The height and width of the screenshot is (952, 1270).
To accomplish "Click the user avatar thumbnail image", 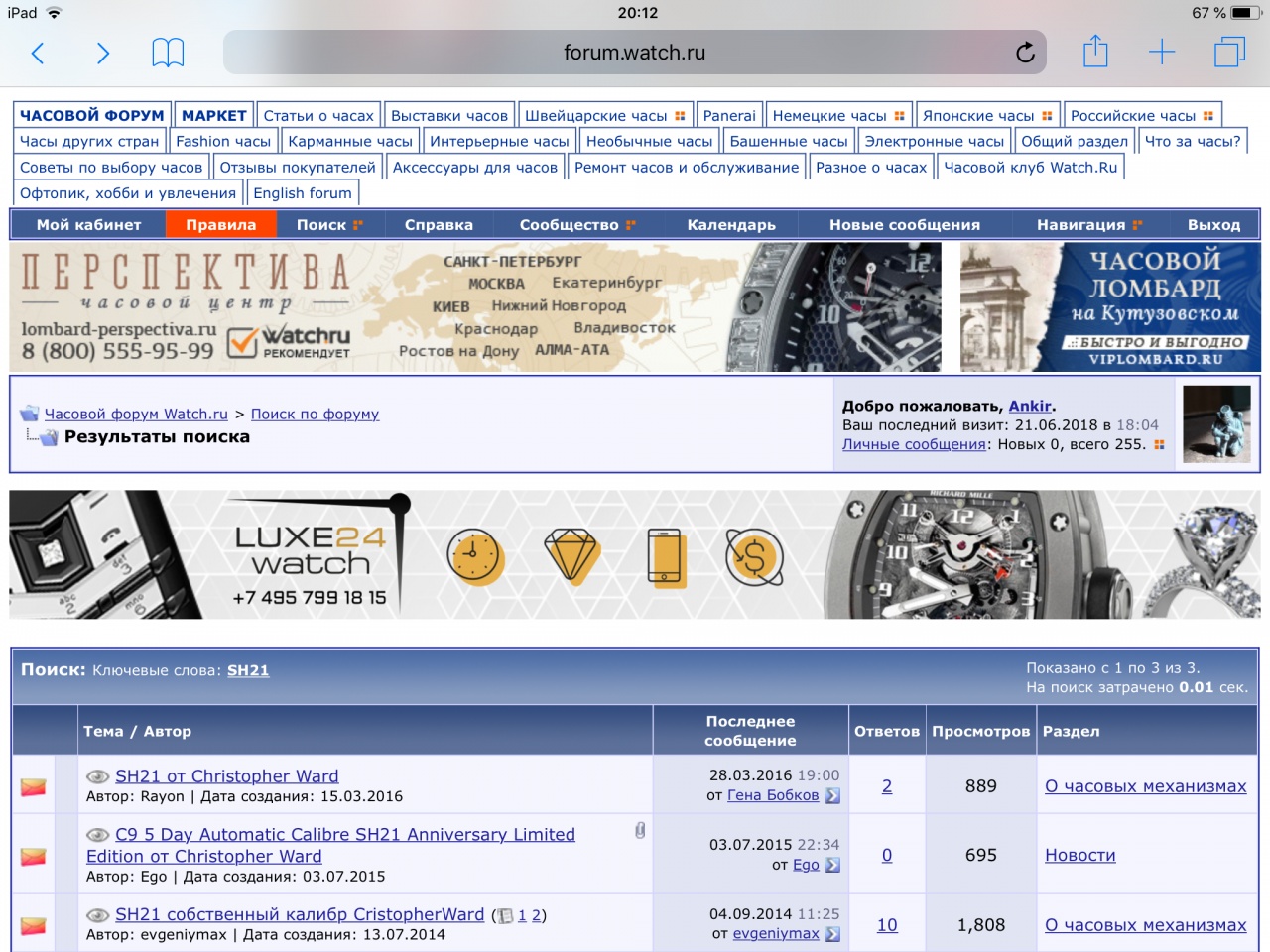I will coord(1216,423).
